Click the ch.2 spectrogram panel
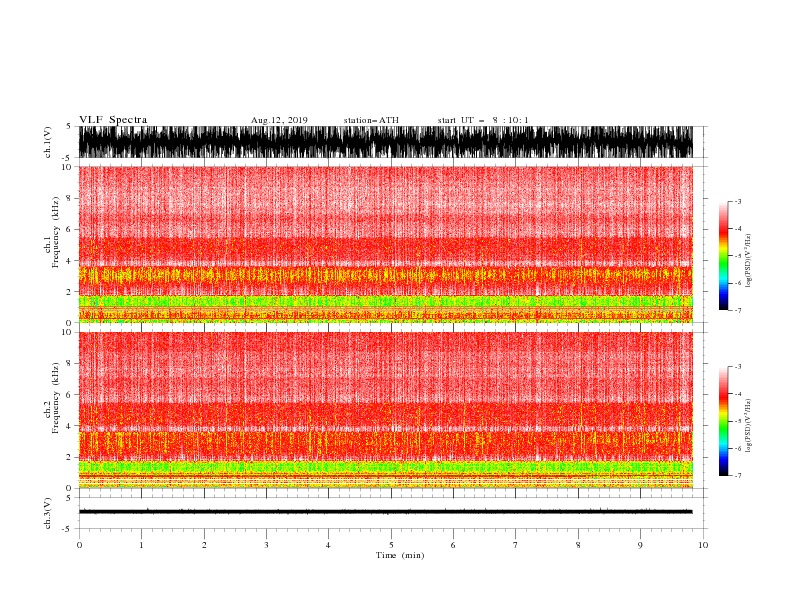 386,410
